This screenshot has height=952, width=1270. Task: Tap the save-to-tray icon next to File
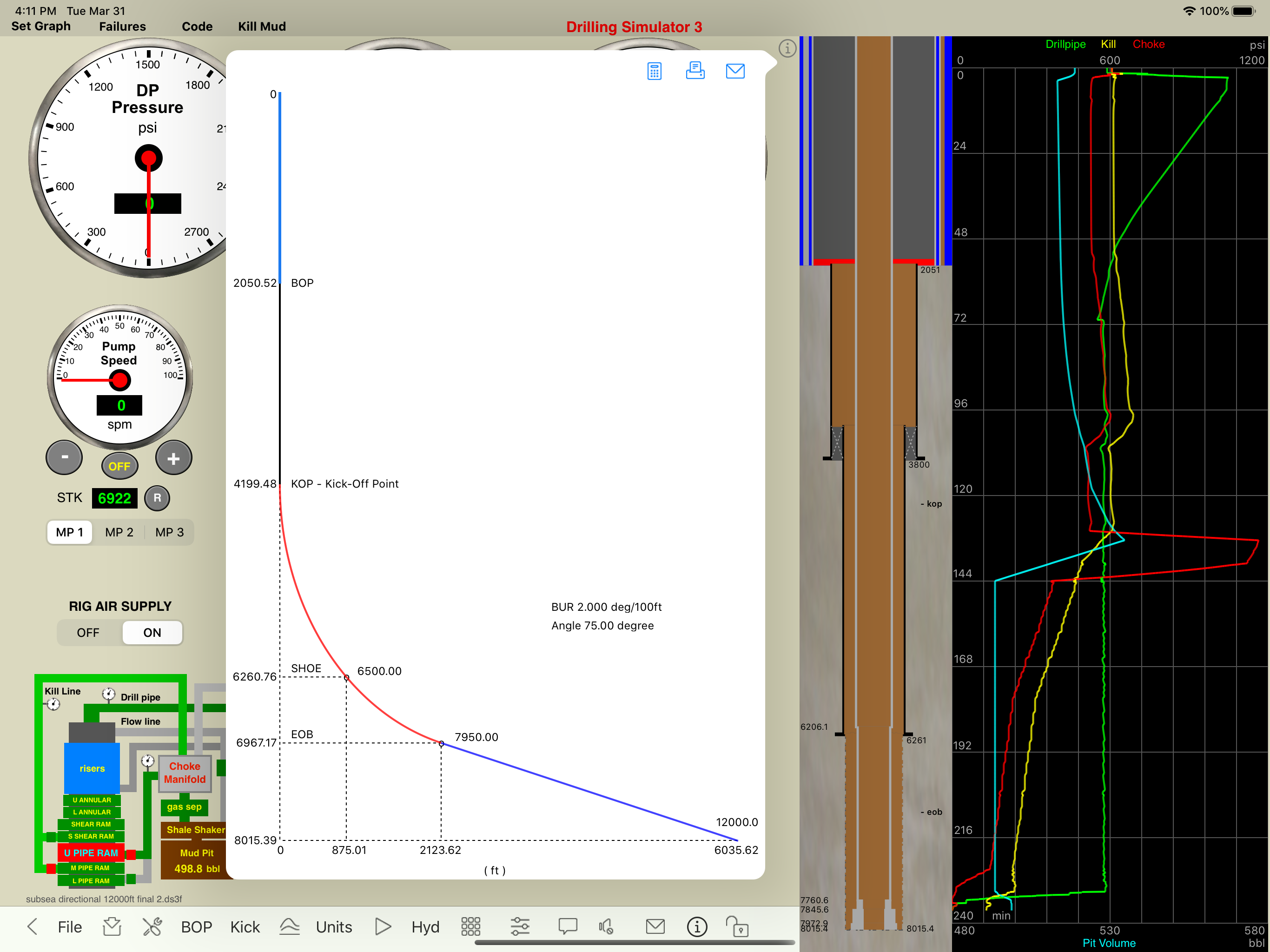(x=112, y=926)
